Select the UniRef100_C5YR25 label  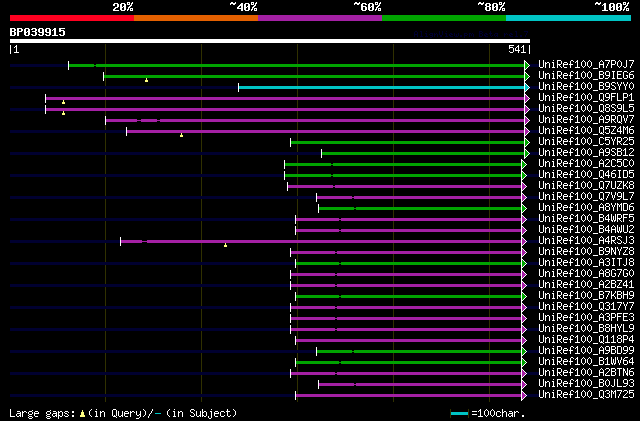pyautogui.click(x=586, y=141)
